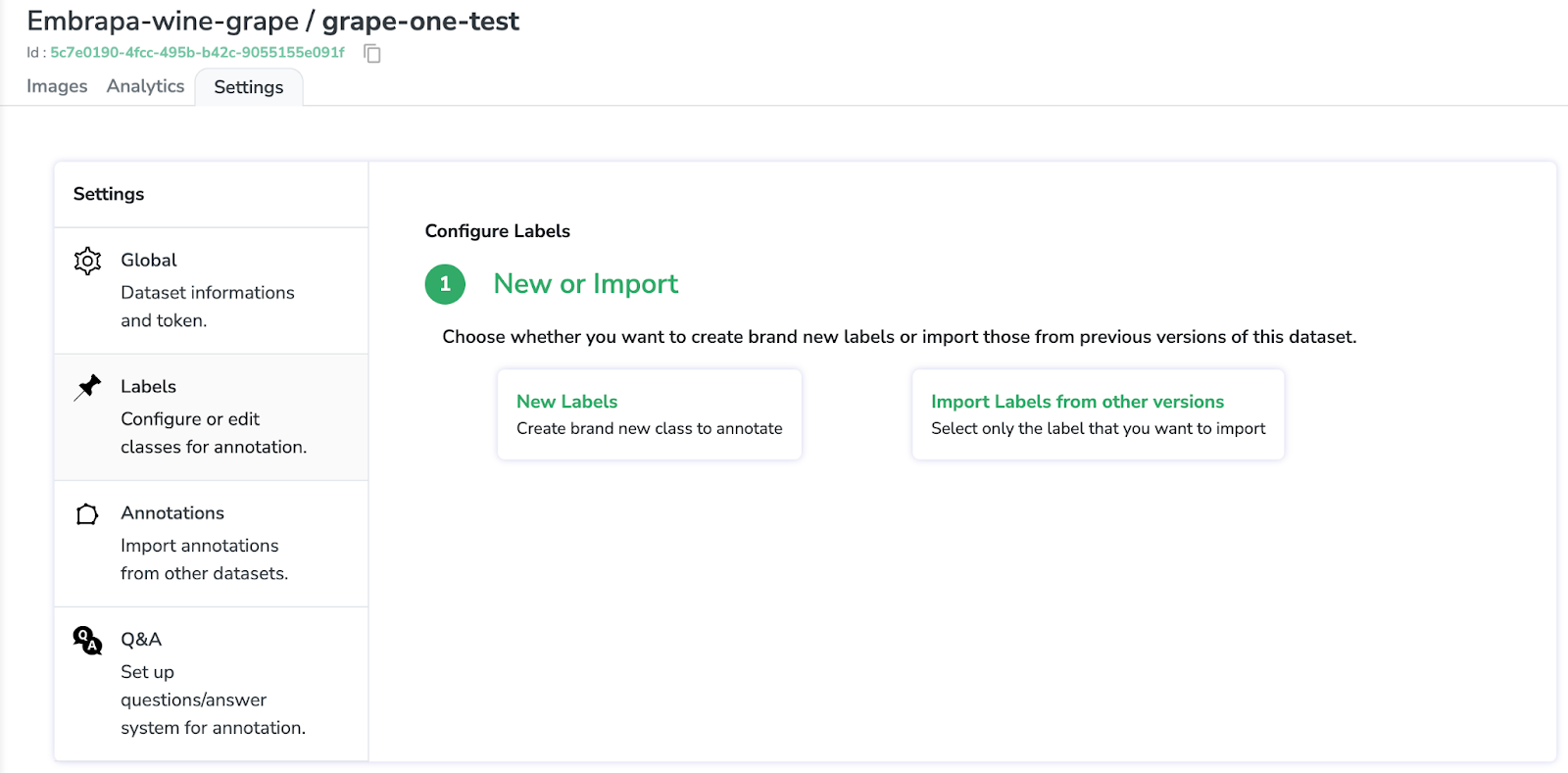This screenshot has width=1568, height=773.
Task: Choose Import Labels from other versions
Action: click(1098, 414)
